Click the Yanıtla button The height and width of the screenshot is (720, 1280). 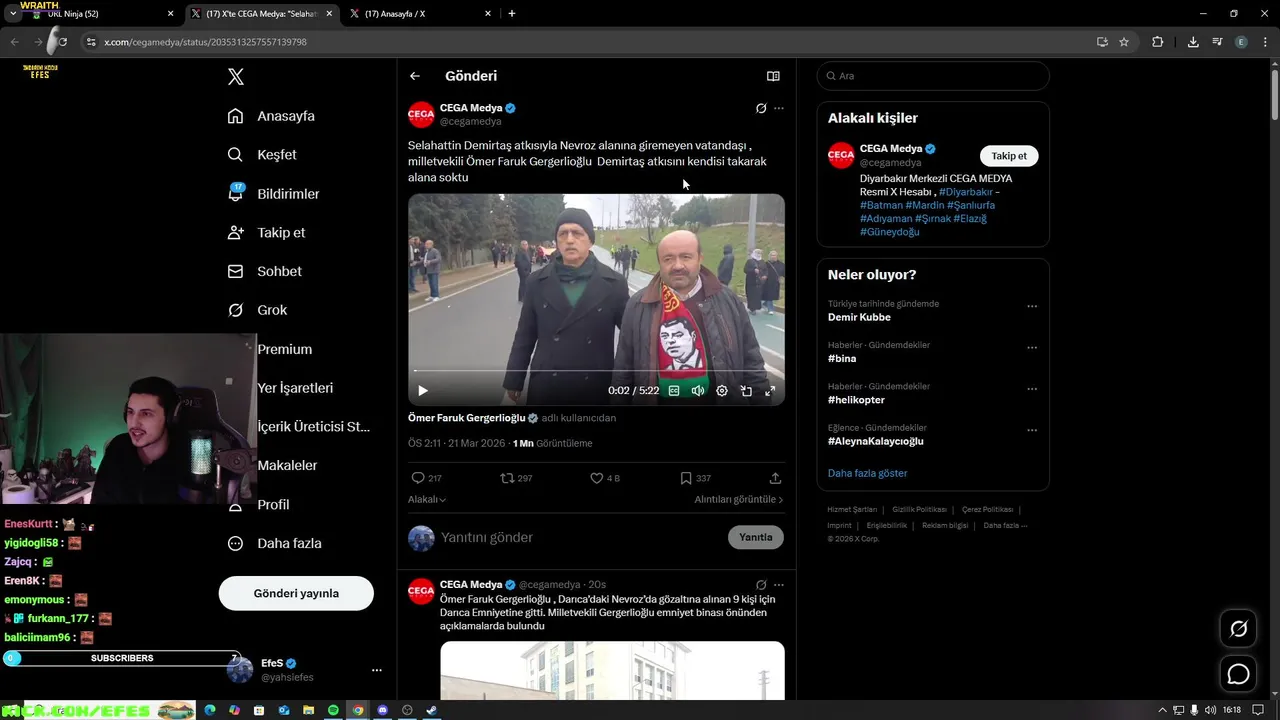click(x=756, y=537)
